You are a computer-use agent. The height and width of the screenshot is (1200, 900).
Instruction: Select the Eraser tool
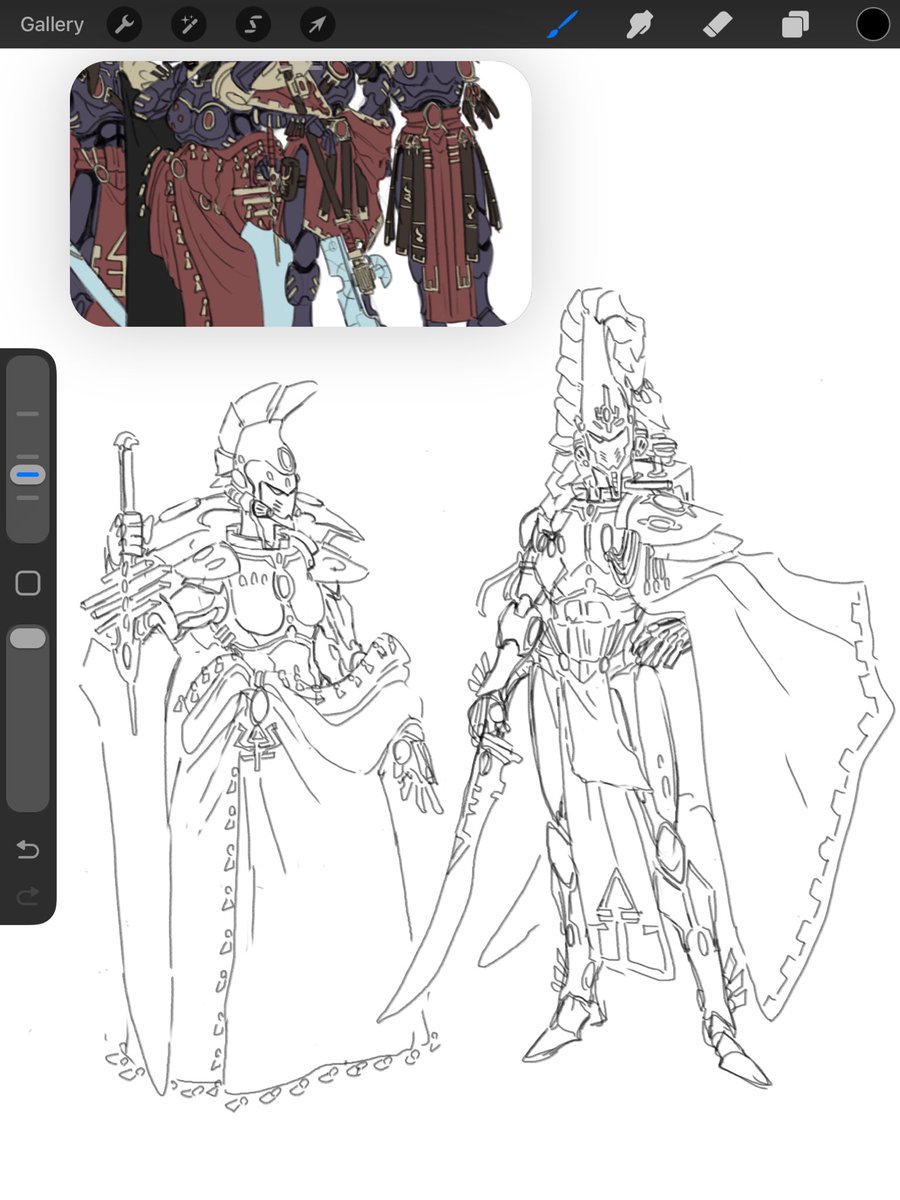coord(717,24)
